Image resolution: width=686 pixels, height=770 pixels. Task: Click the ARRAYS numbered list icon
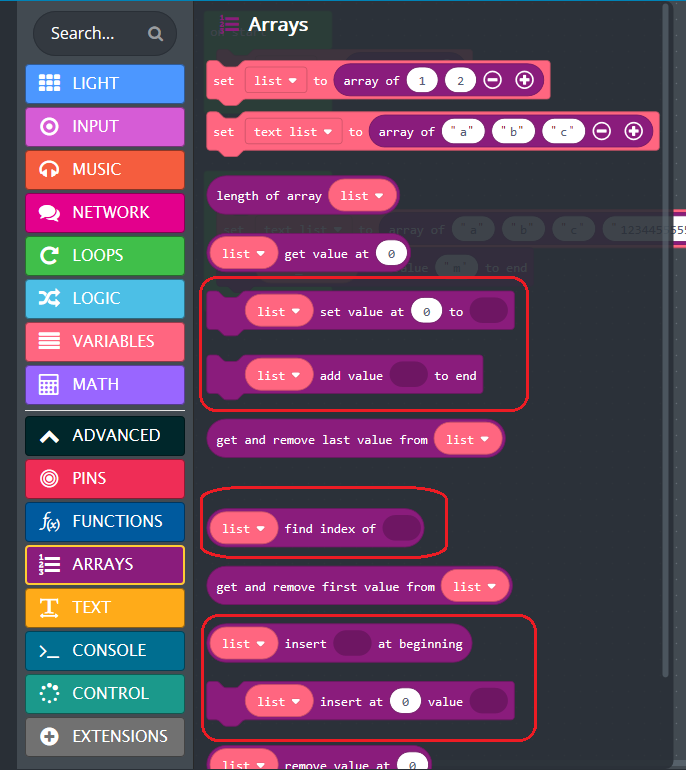(49, 564)
